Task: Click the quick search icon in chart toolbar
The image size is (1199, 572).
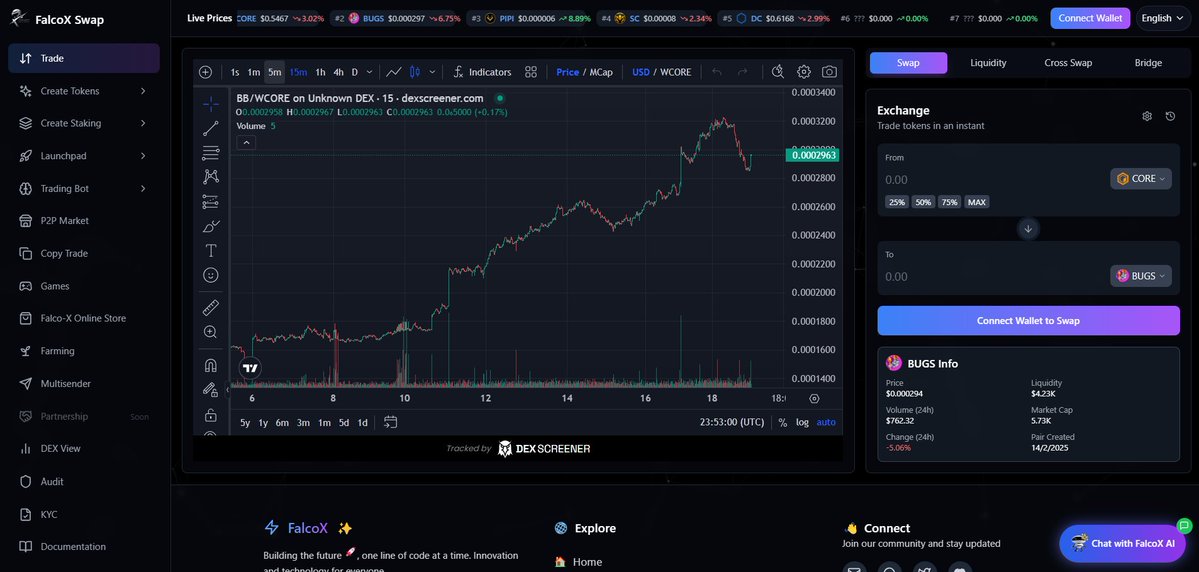Action: coord(778,72)
